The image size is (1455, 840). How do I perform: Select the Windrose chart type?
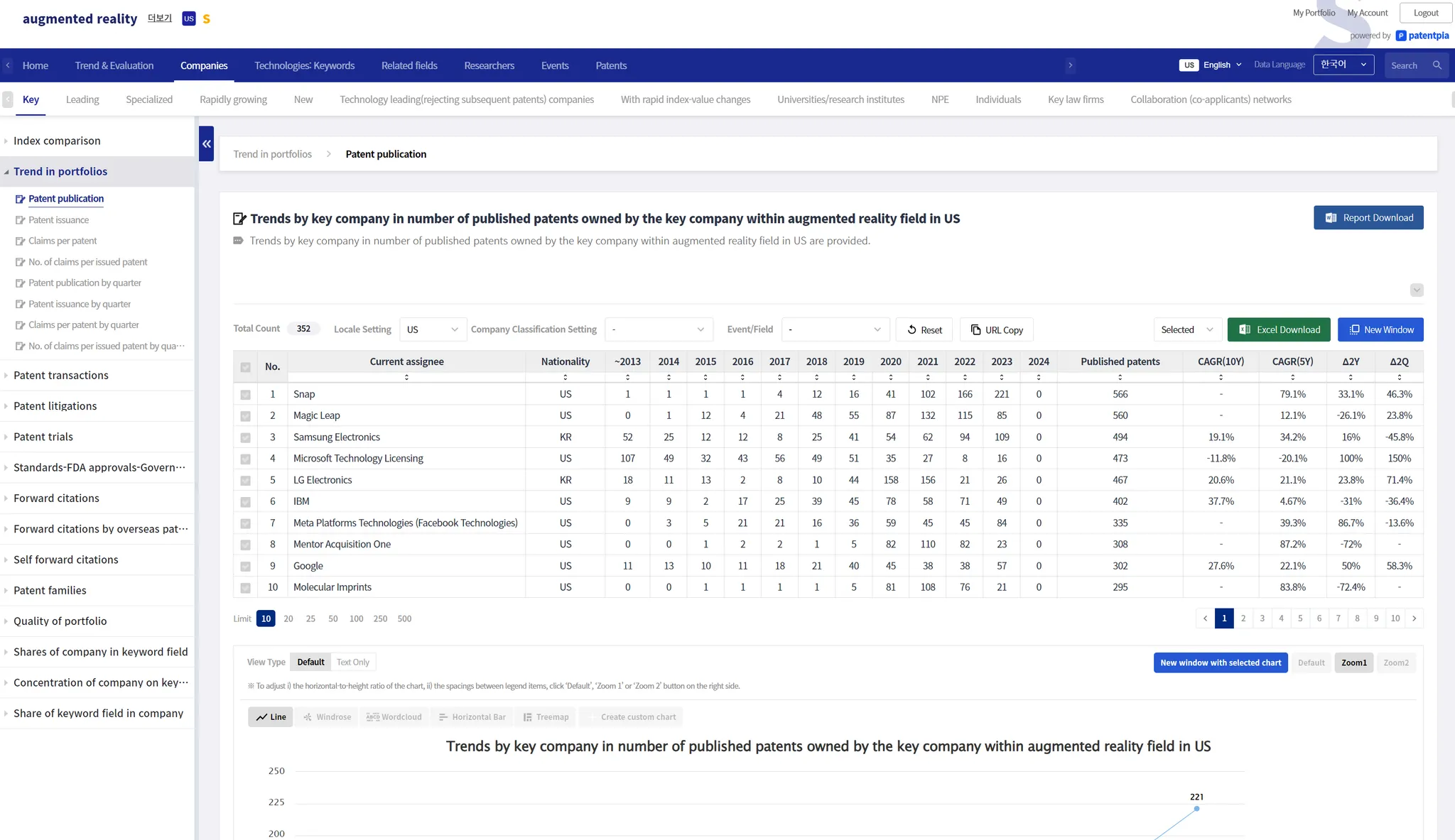(327, 717)
